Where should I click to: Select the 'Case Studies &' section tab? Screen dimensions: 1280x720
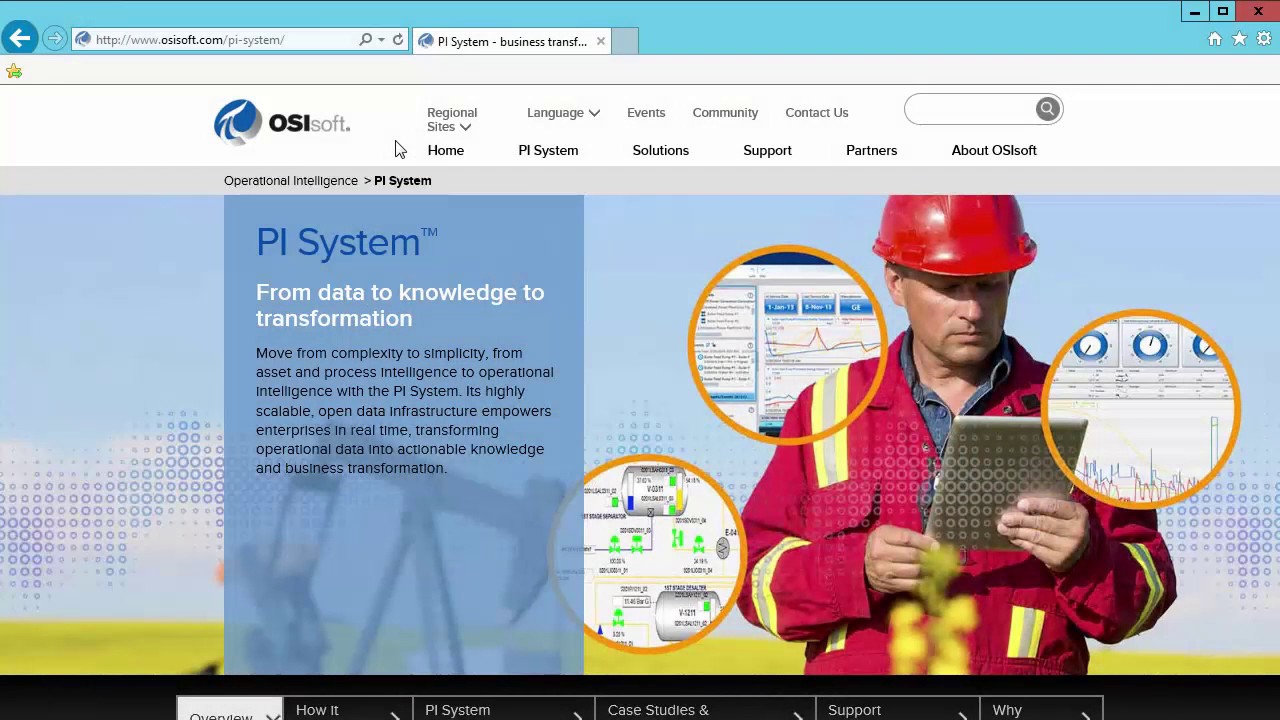(x=705, y=709)
